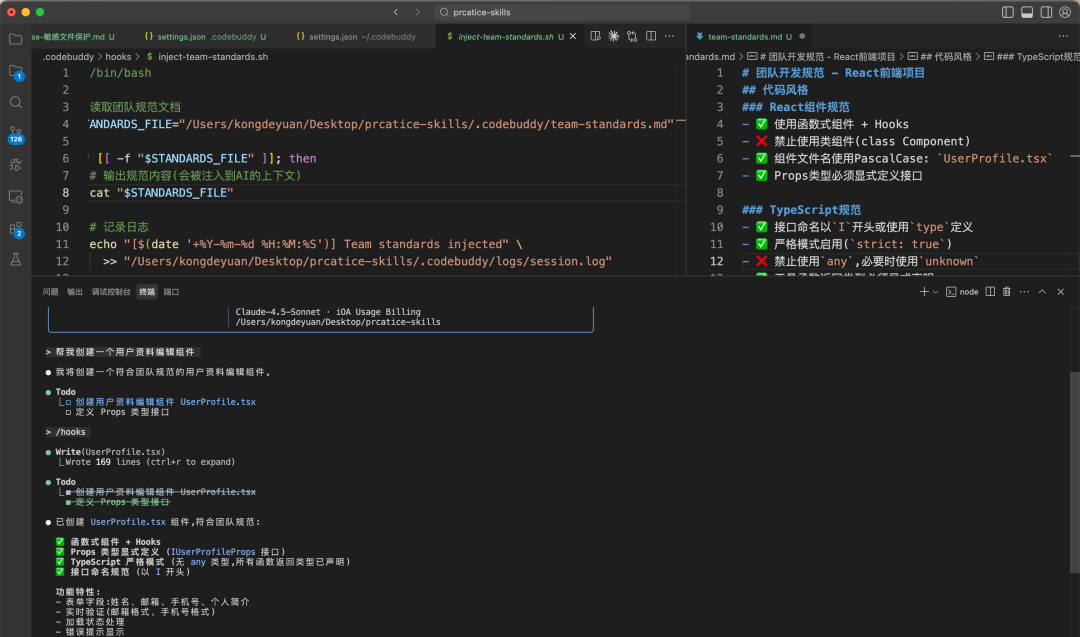The width and height of the screenshot is (1080, 637).
Task: Open the Remote Explorer view
Action: pyautogui.click(x=15, y=197)
